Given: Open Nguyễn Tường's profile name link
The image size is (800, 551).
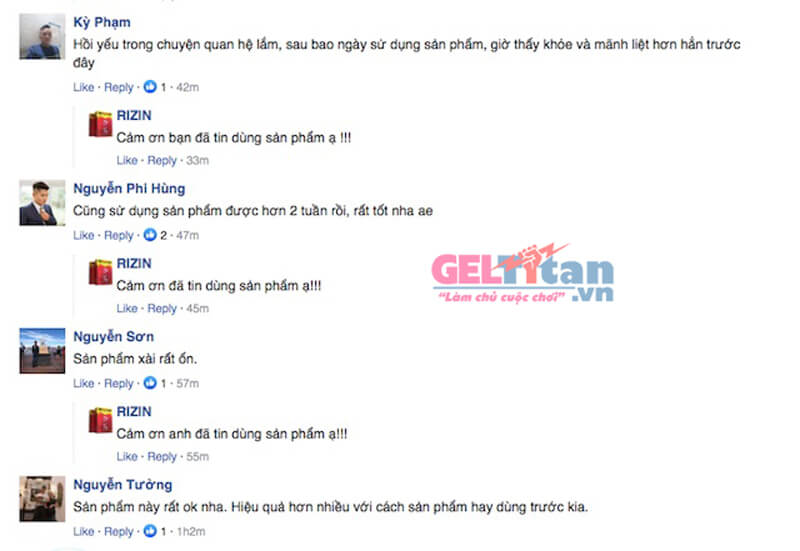Looking at the screenshot, I should (122, 484).
